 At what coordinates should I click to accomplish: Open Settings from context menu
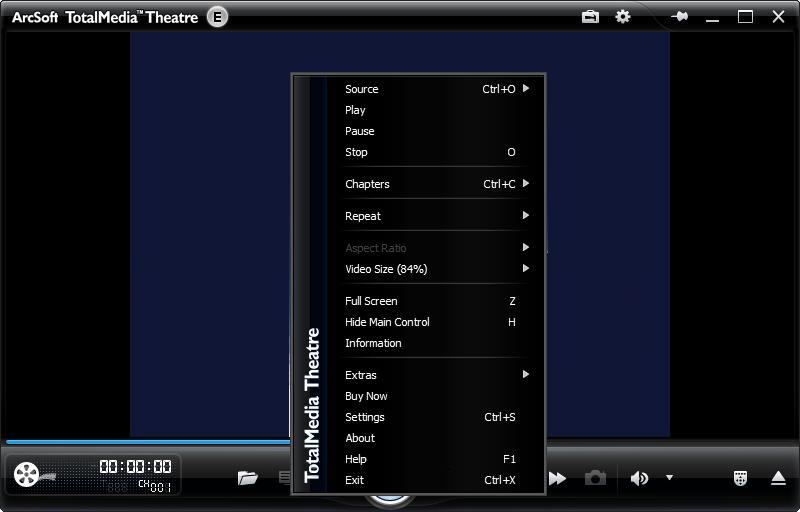point(437,417)
